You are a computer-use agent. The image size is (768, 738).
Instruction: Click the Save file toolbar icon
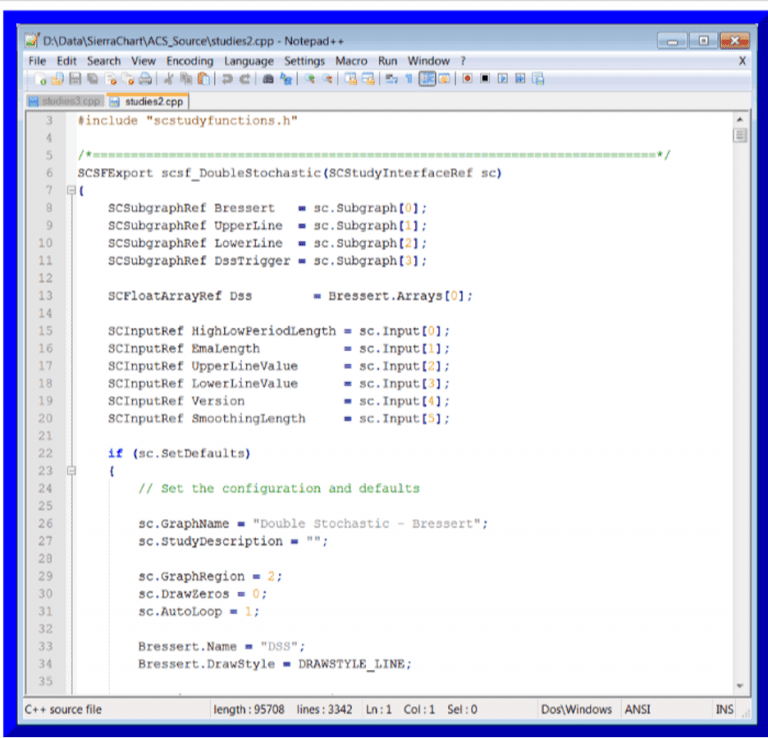73,78
